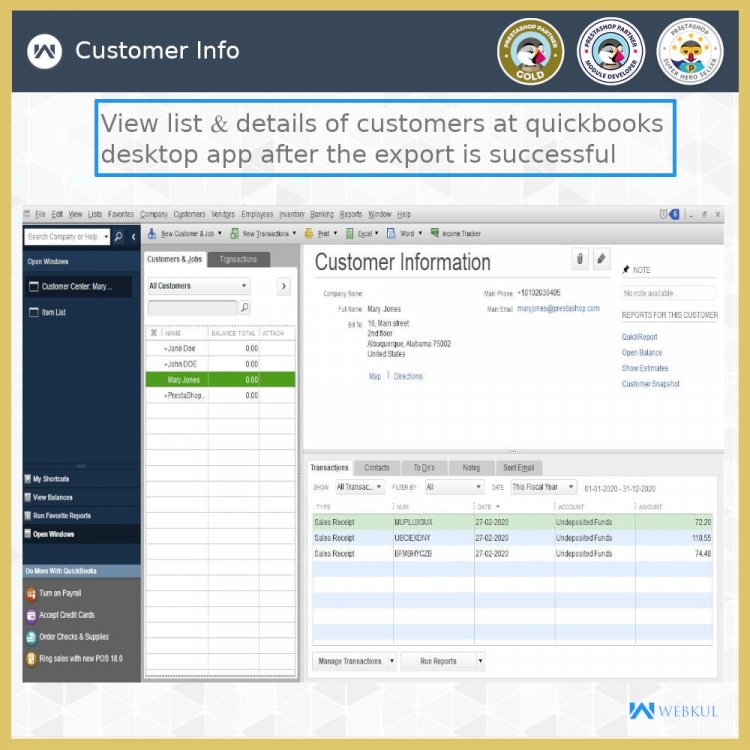The width and height of the screenshot is (750, 750).
Task: Select the Sales Receipt MUPLUXSUX row
Action: tap(512, 522)
